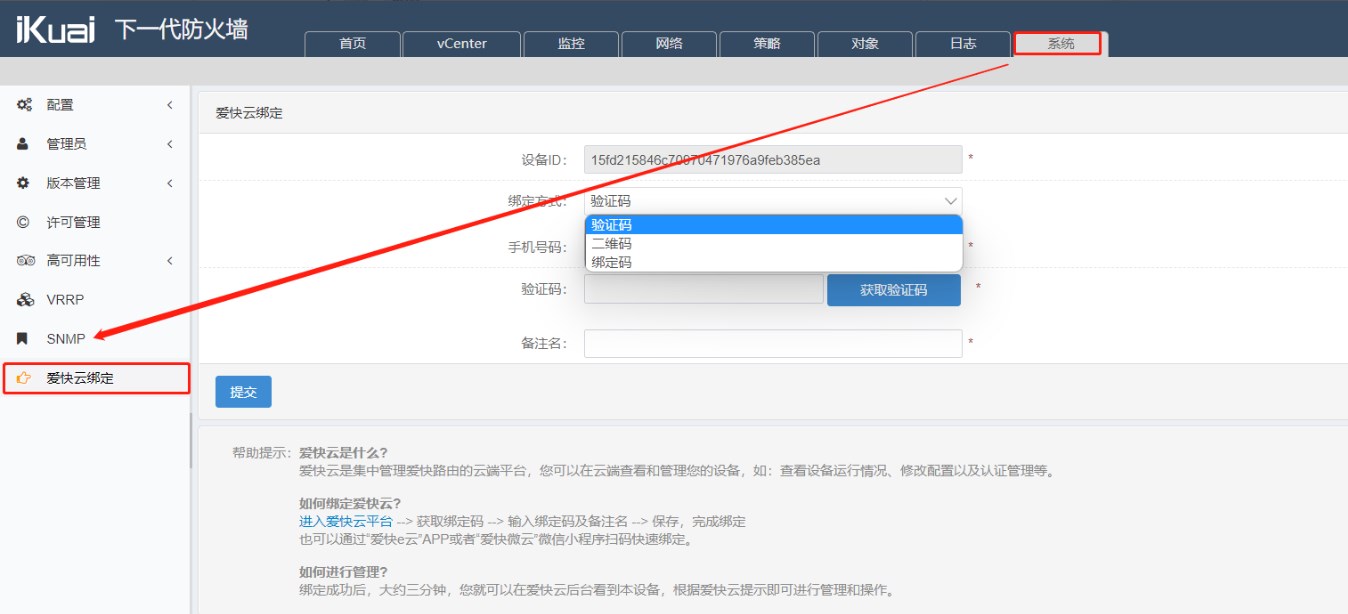
Task: Click the 设备ID field
Action: 773,159
